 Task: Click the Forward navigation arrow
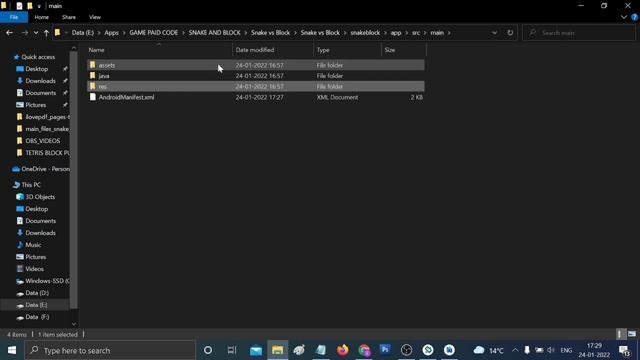24,33
